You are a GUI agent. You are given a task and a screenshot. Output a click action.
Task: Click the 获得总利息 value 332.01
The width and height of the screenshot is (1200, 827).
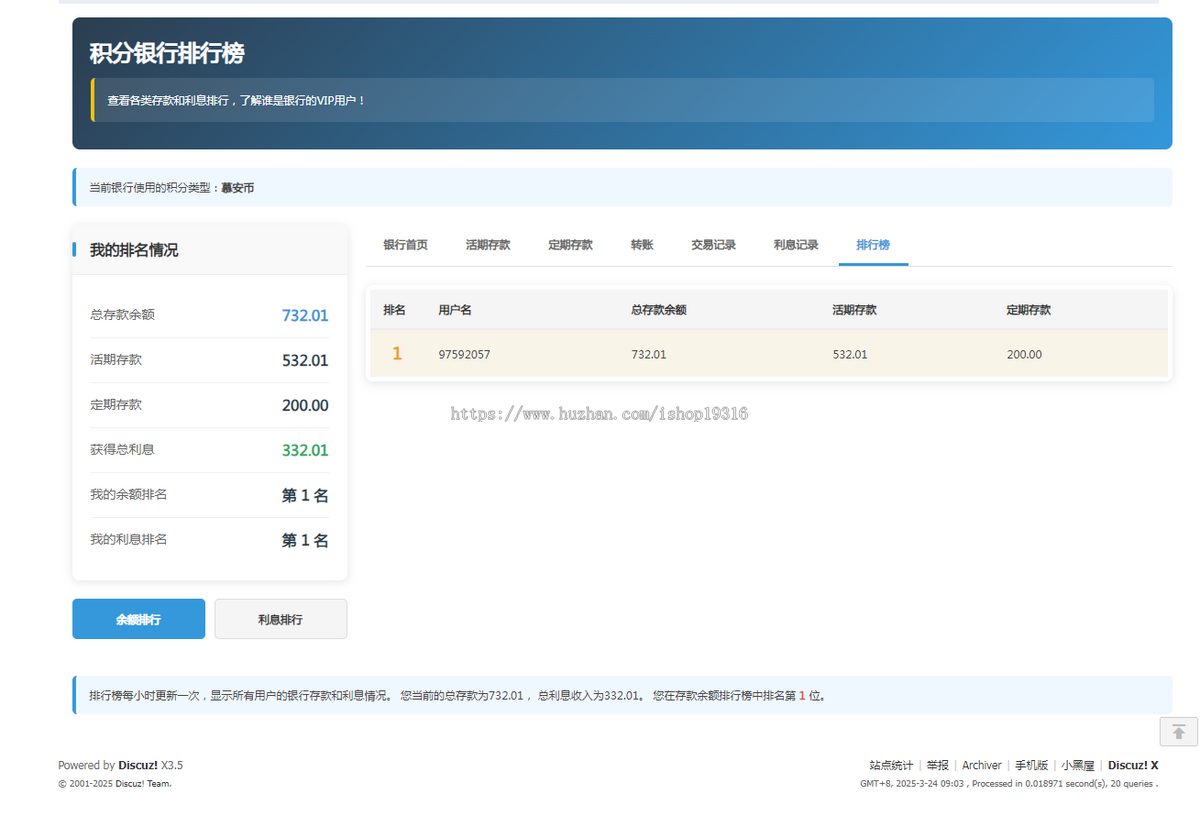tap(305, 451)
